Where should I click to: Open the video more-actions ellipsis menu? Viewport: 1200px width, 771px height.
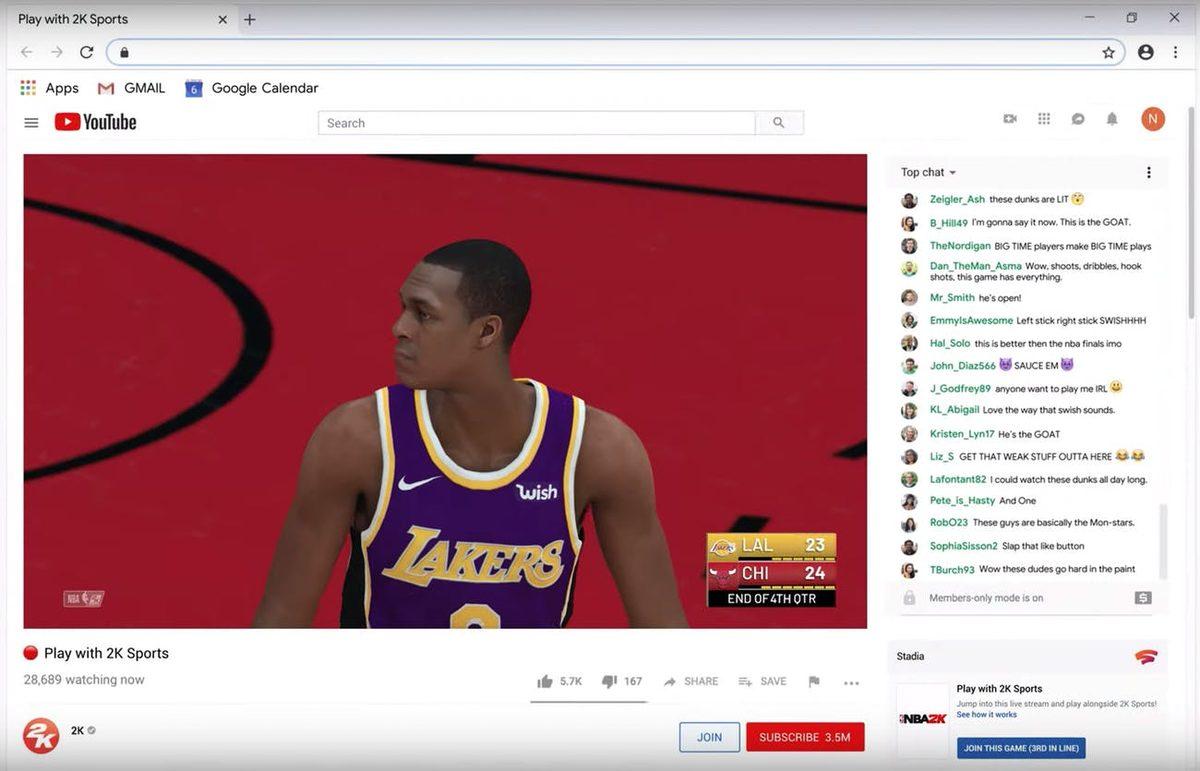(x=851, y=681)
